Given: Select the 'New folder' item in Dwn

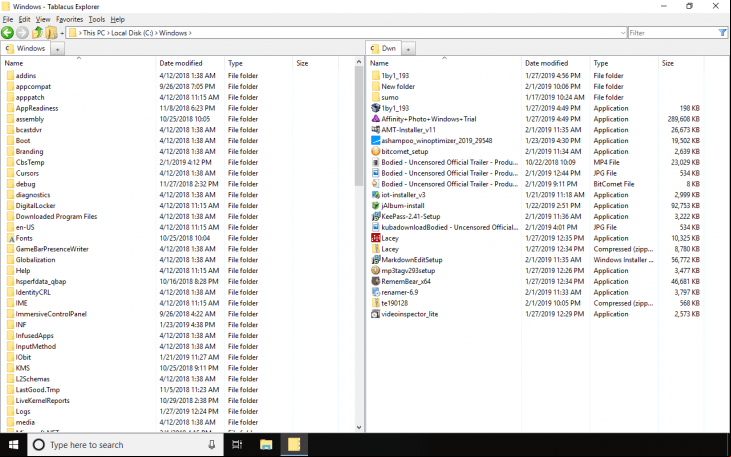Looking at the screenshot, I should click(x=398, y=86).
